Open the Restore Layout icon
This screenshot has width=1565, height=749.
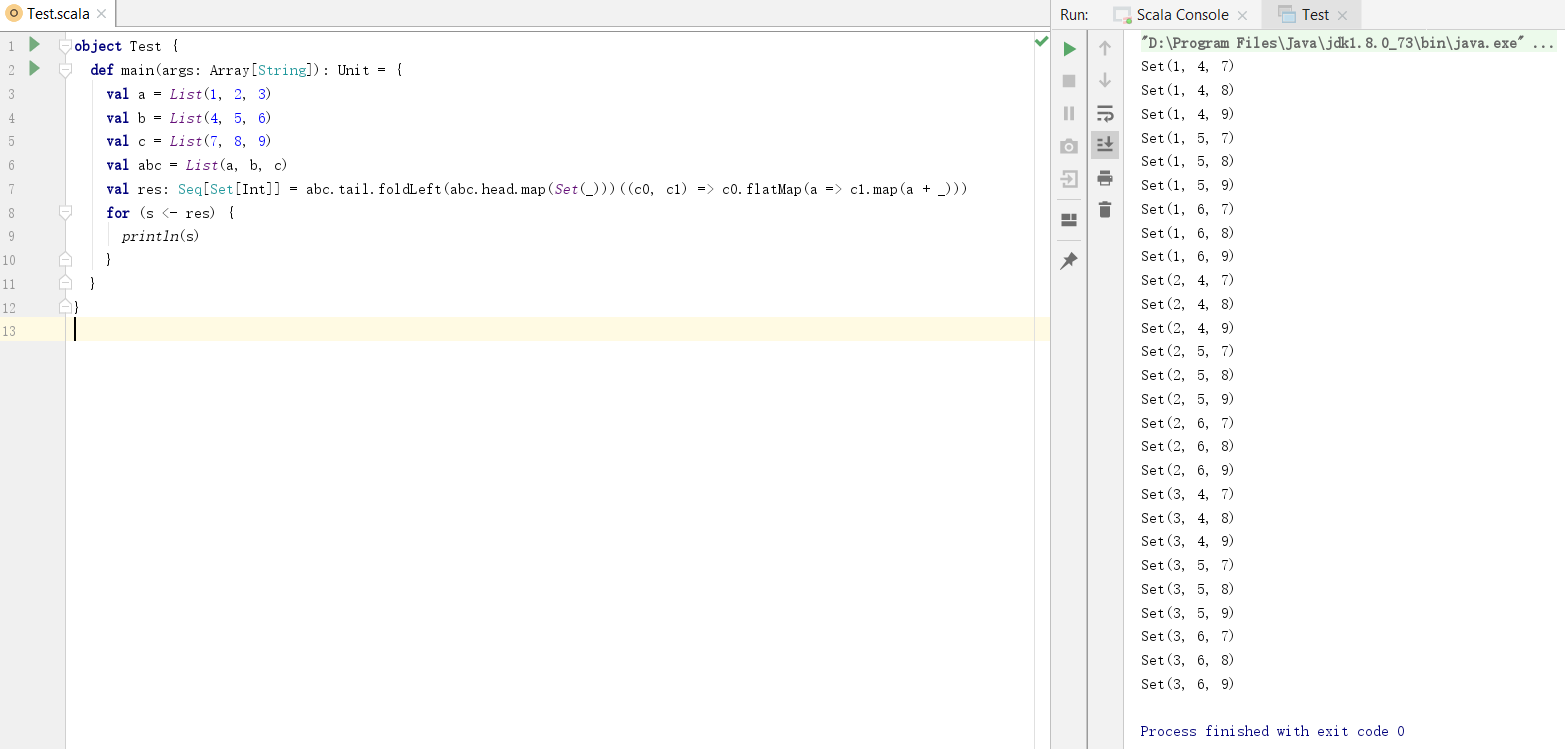[x=1069, y=220]
